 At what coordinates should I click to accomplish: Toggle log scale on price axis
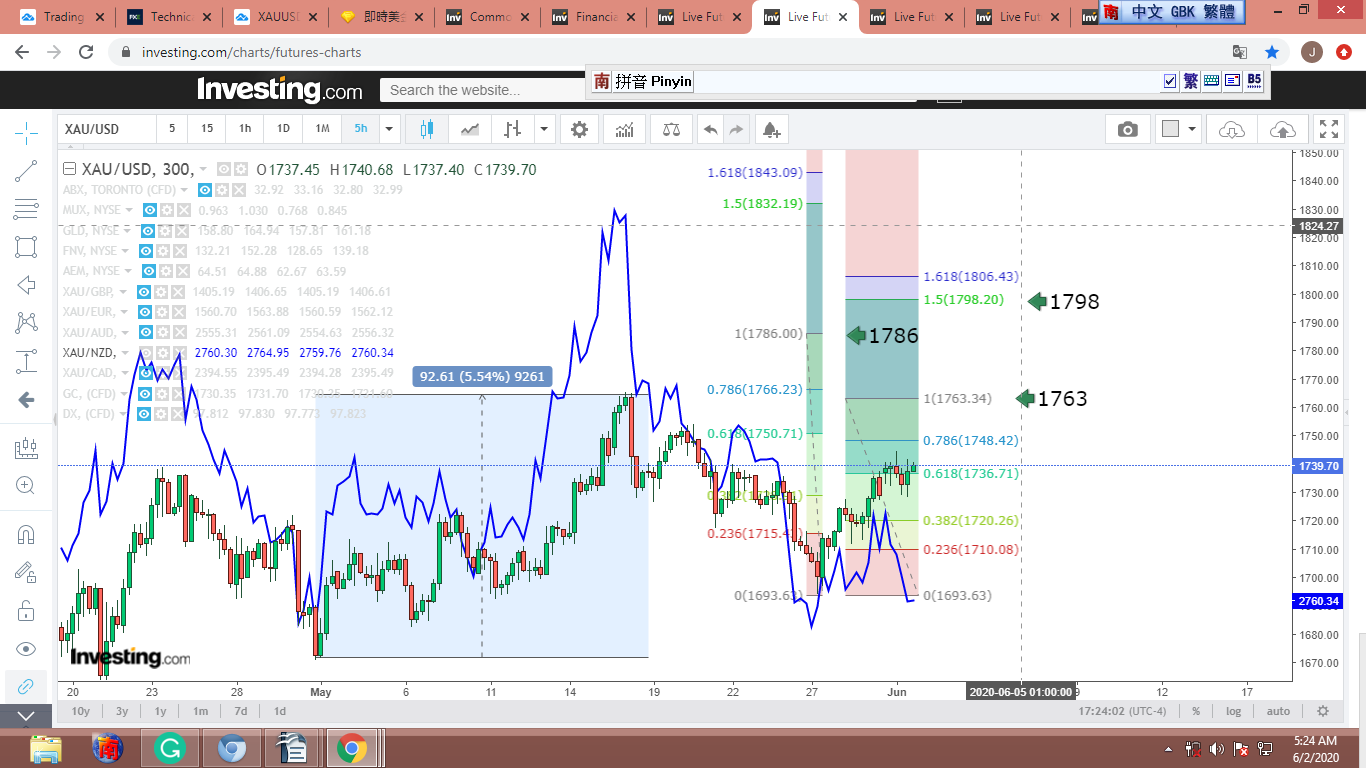point(1234,711)
